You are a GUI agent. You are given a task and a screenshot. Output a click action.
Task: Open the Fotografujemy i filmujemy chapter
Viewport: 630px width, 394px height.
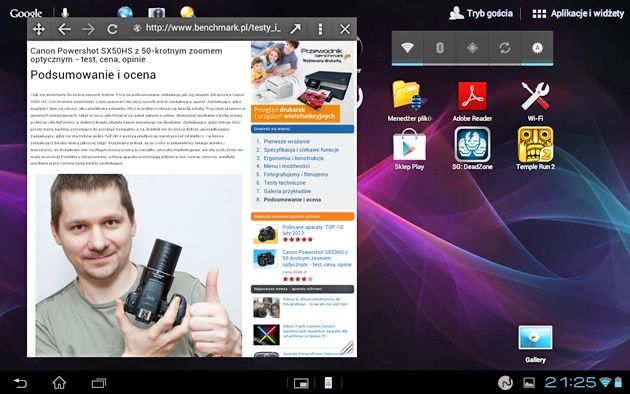click(295, 175)
